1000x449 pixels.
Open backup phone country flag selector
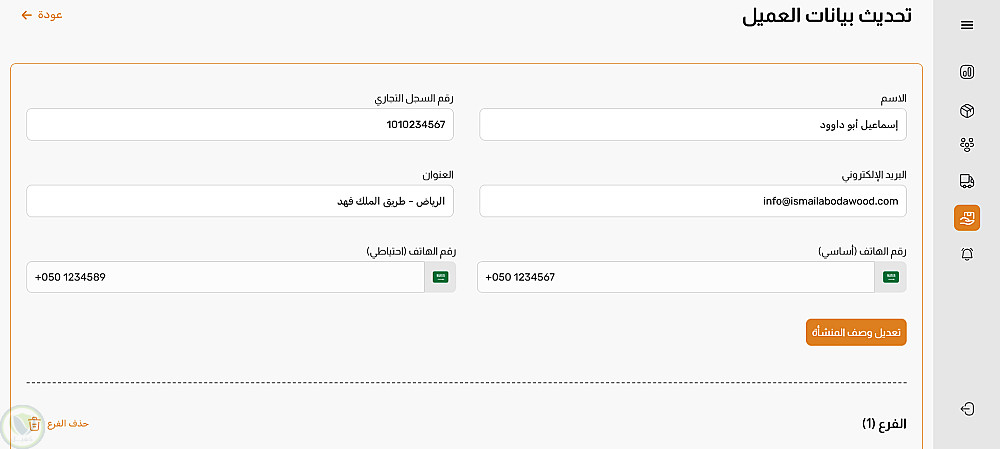[x=440, y=277]
